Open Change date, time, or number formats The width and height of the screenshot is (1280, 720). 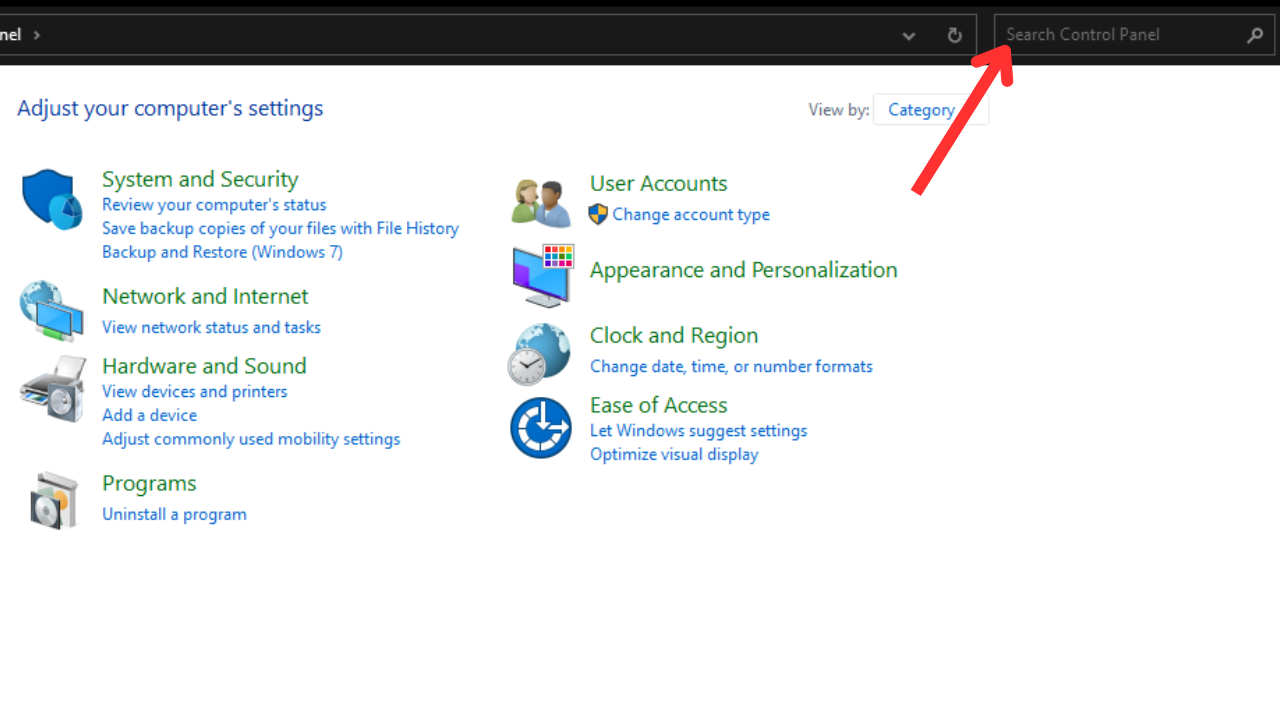[x=731, y=367]
